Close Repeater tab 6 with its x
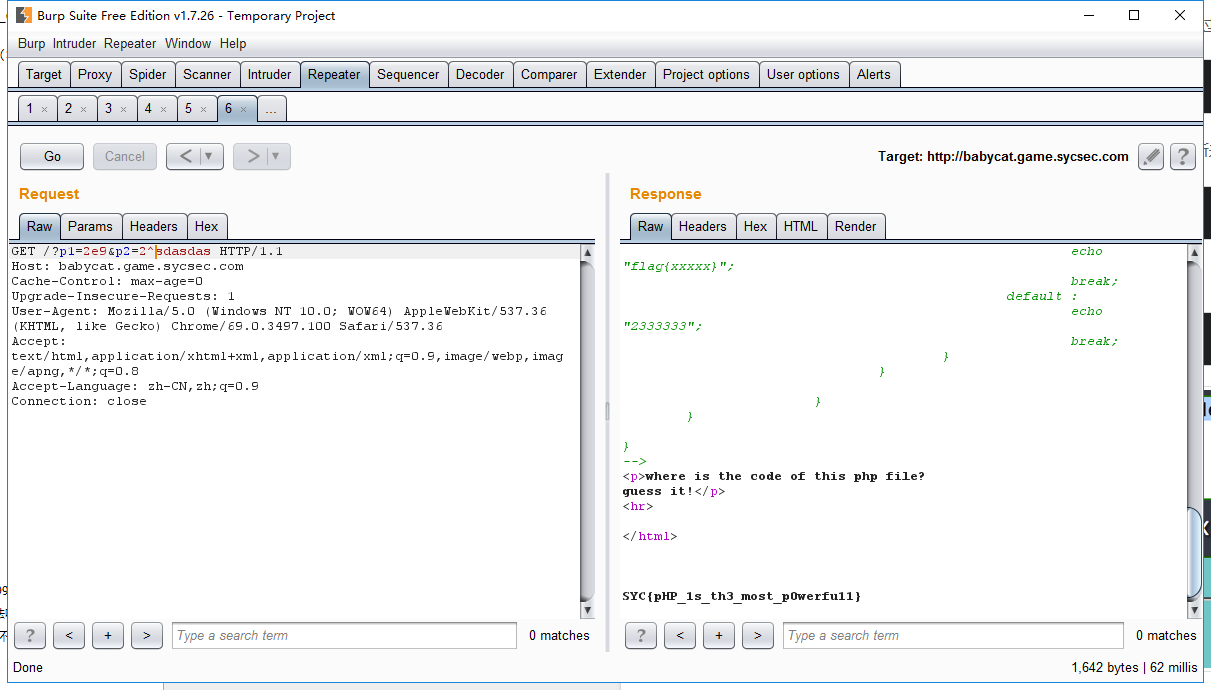This screenshot has height=690, width=1211. pos(244,109)
